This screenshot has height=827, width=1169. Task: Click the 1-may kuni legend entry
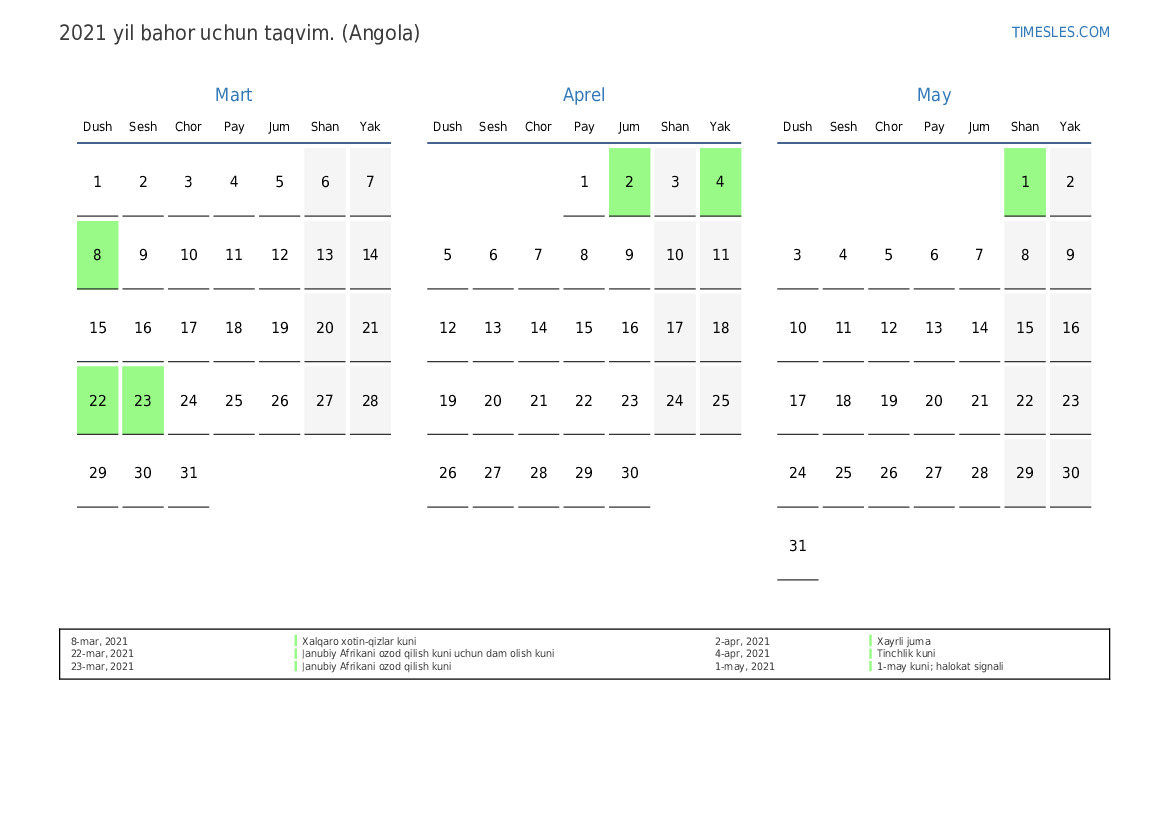[x=940, y=667]
